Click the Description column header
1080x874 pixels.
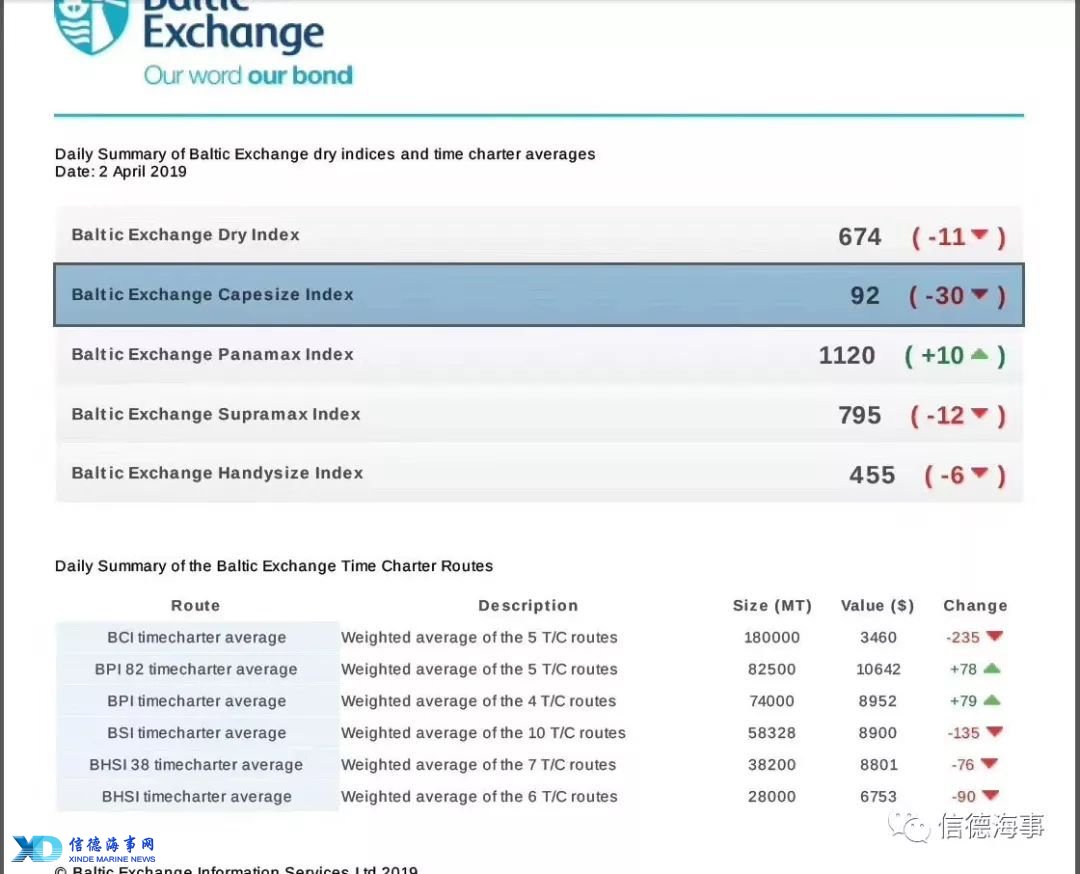click(x=528, y=605)
